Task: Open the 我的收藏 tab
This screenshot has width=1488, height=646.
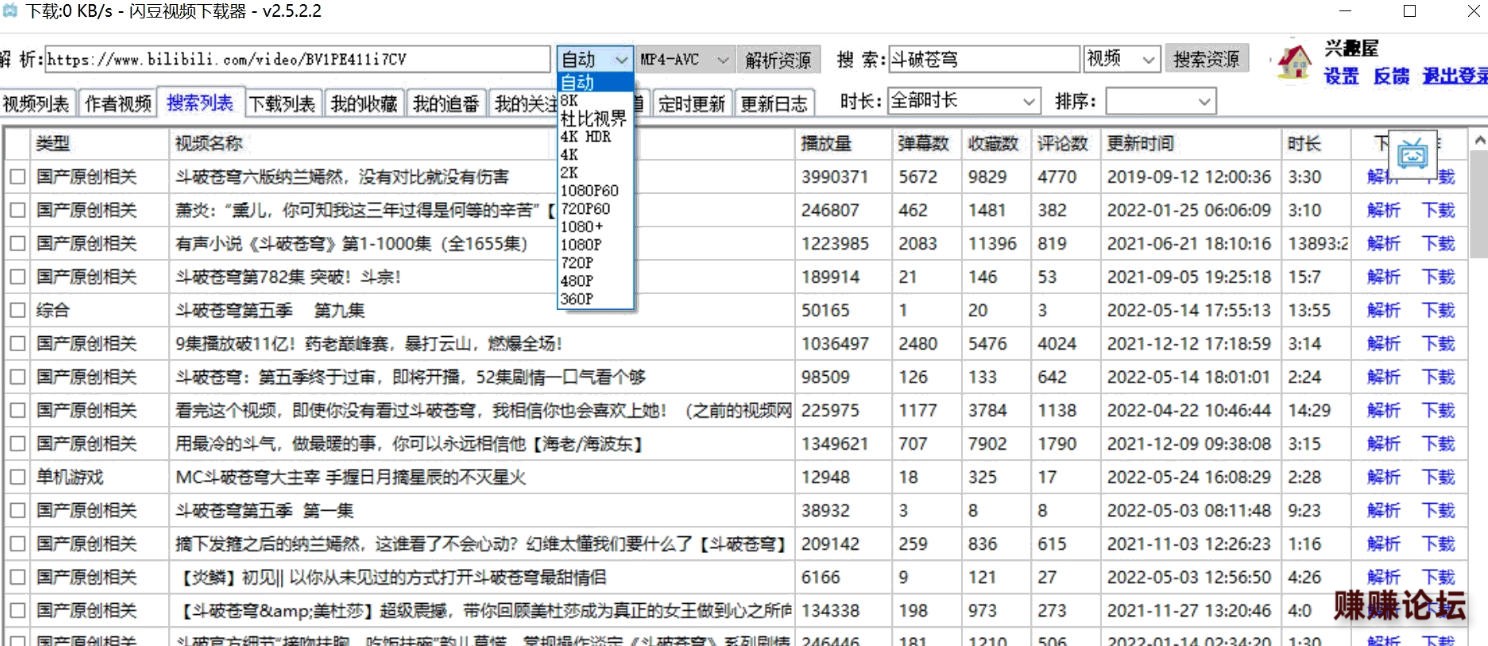Action: (x=364, y=103)
